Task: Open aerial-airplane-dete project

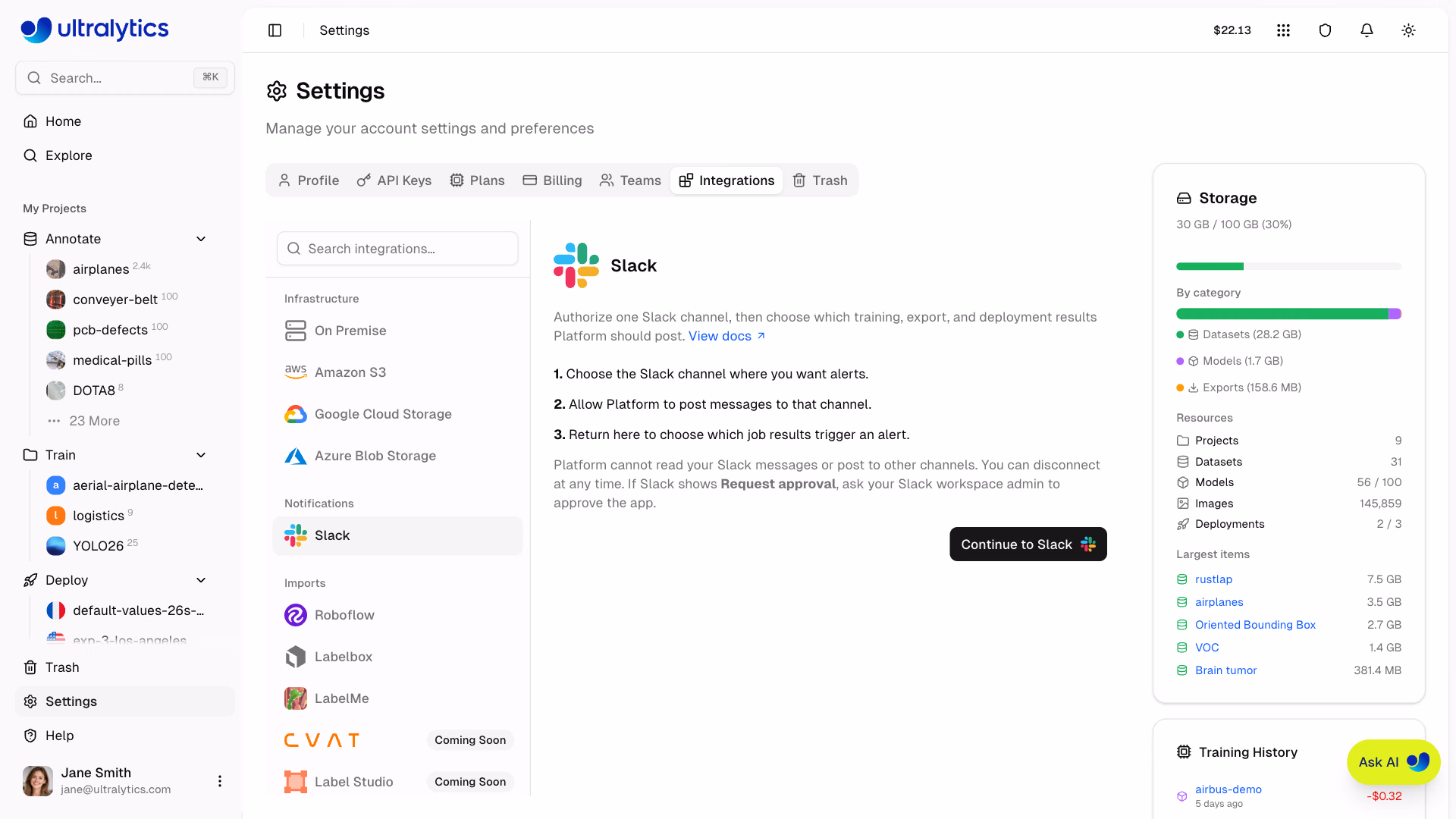Action: click(125, 485)
